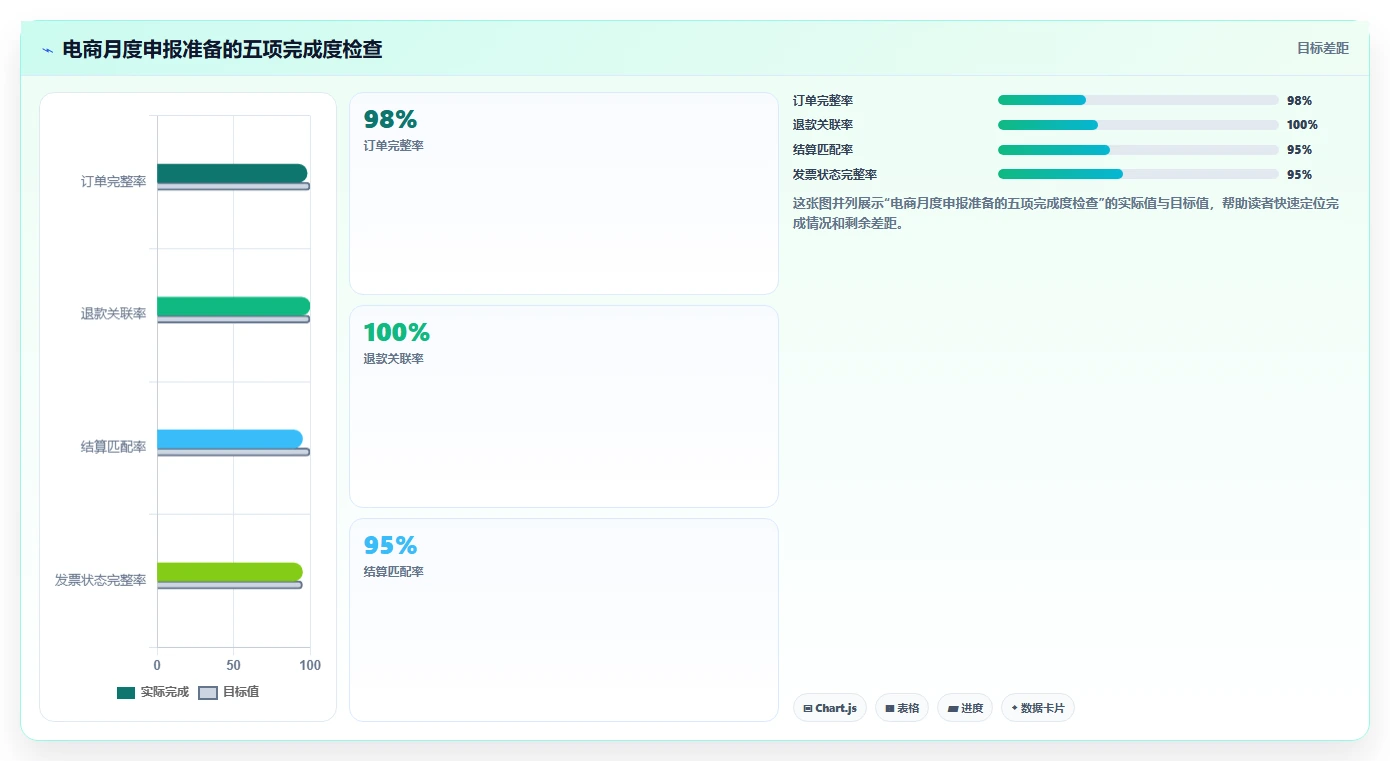
Task: Open the 95% 结算匹配率 data card
Action: pos(564,620)
